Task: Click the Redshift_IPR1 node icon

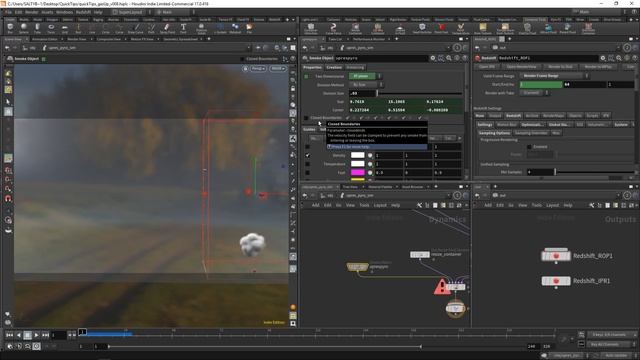Action: tap(556, 281)
